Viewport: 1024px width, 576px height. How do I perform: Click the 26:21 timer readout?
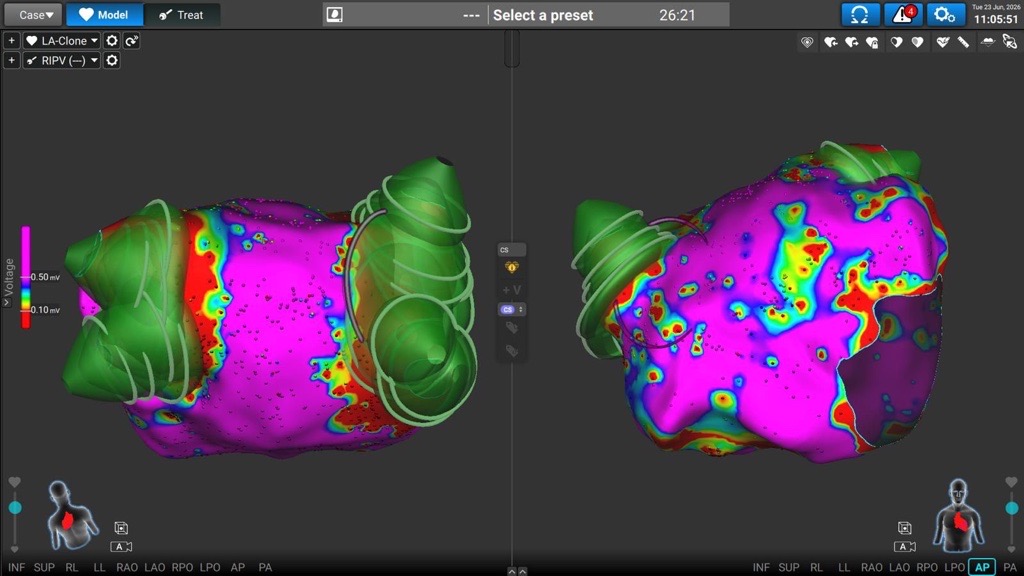tap(677, 15)
